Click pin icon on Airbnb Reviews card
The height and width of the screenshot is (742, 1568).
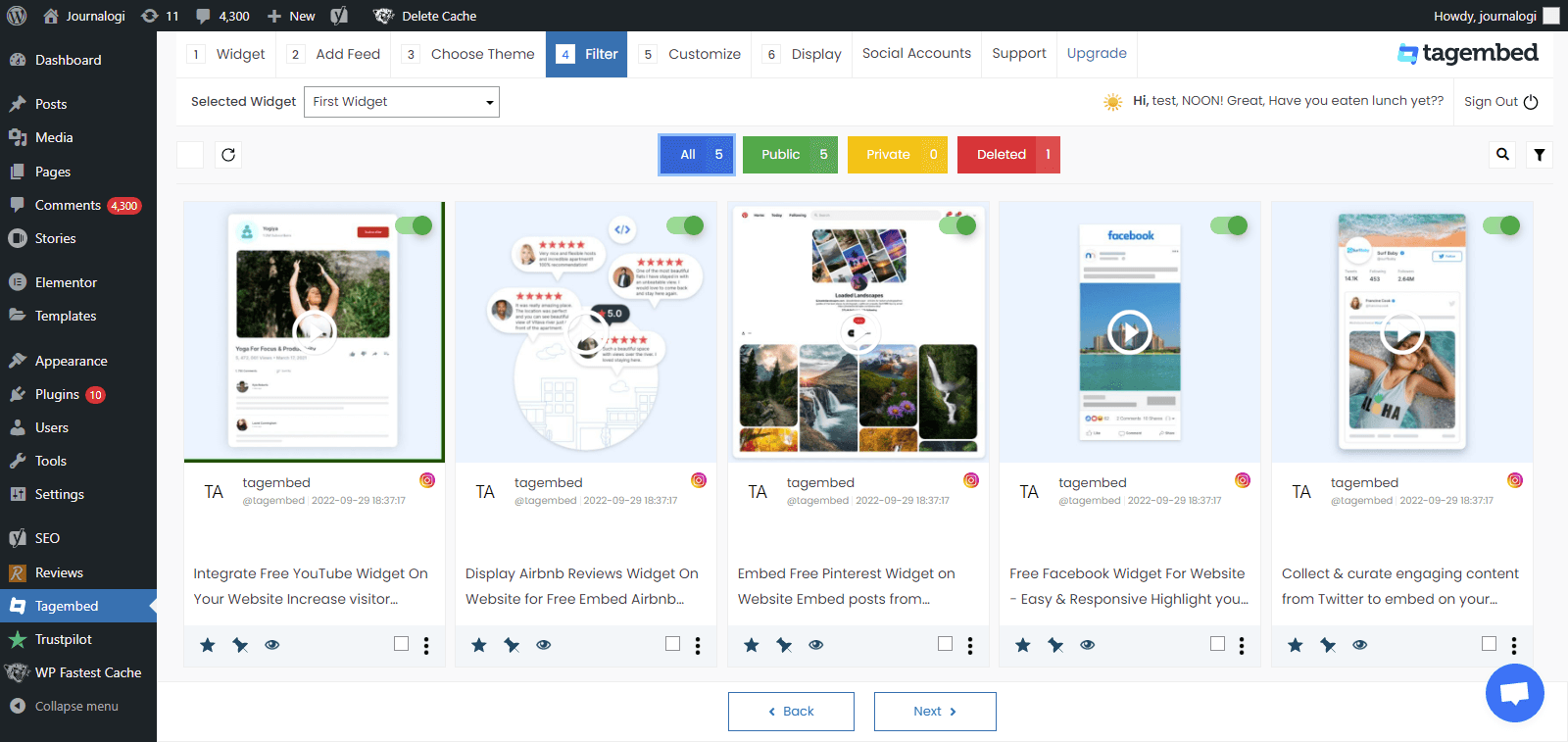tap(512, 645)
